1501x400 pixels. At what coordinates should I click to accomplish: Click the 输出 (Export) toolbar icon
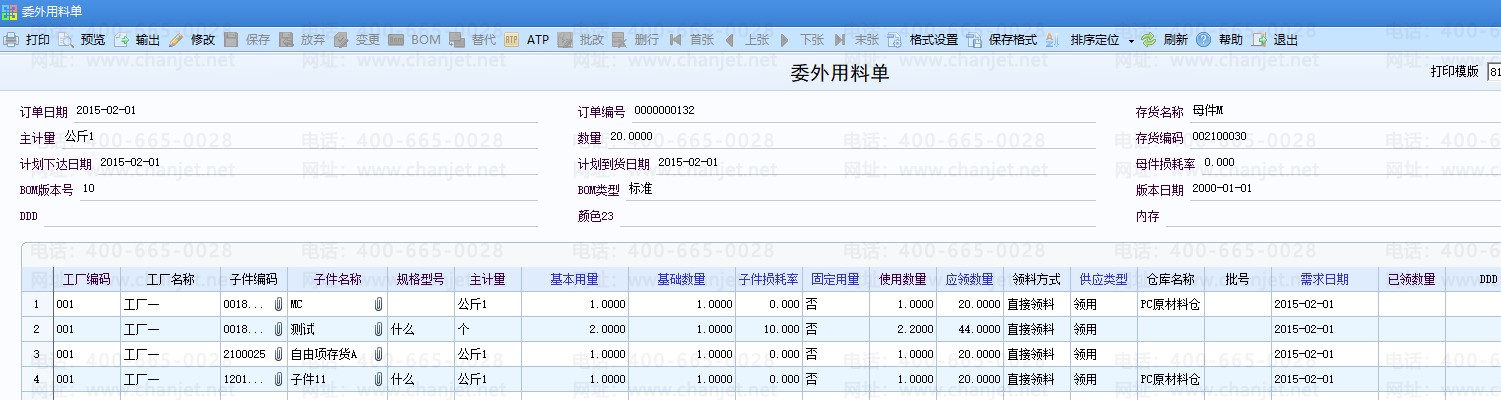click(x=121, y=40)
